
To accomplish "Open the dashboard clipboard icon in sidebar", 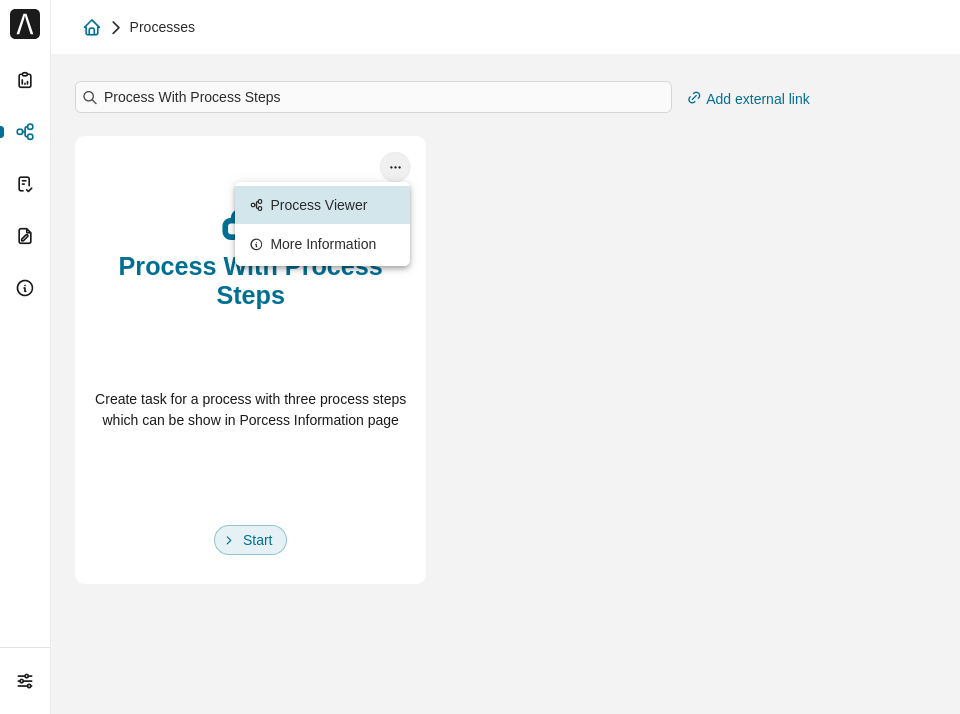I will (25, 80).
